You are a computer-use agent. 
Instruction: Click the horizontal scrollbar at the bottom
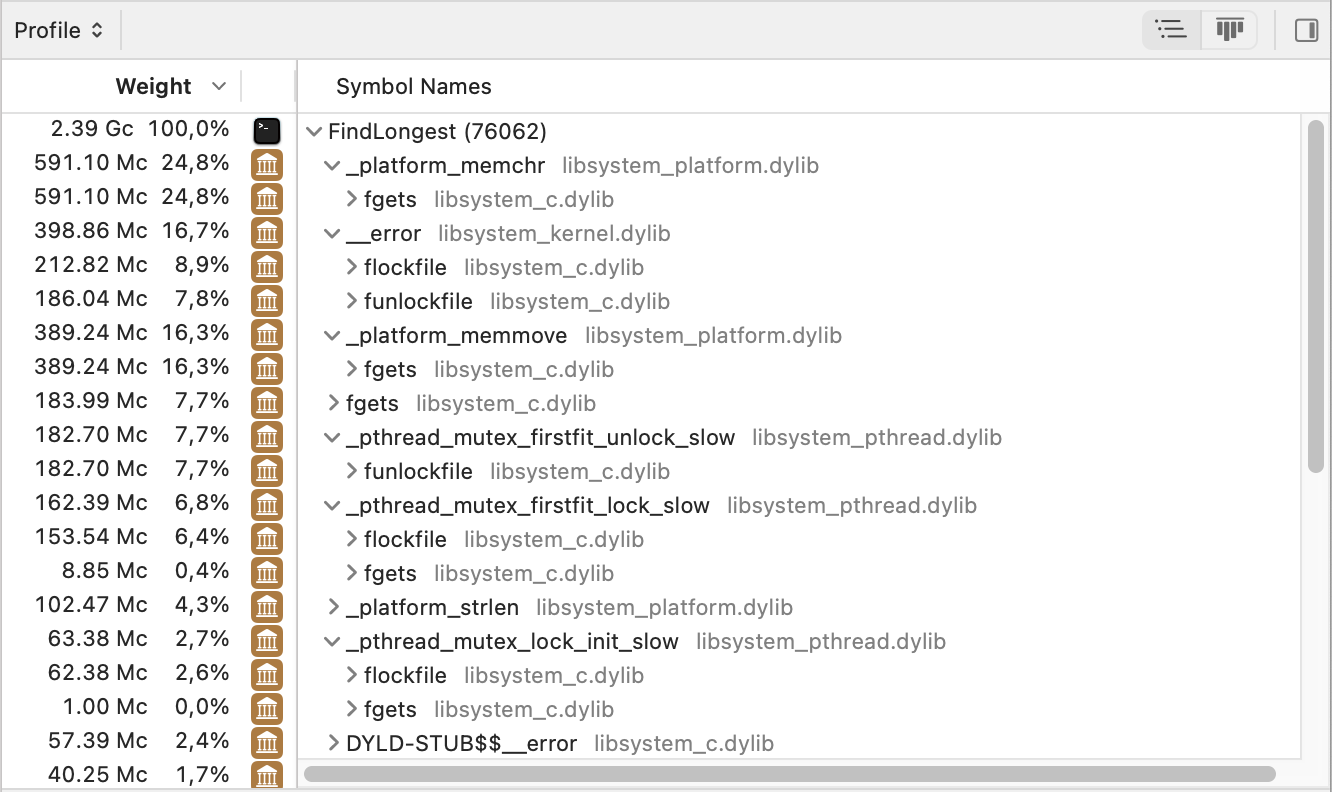tap(789, 773)
